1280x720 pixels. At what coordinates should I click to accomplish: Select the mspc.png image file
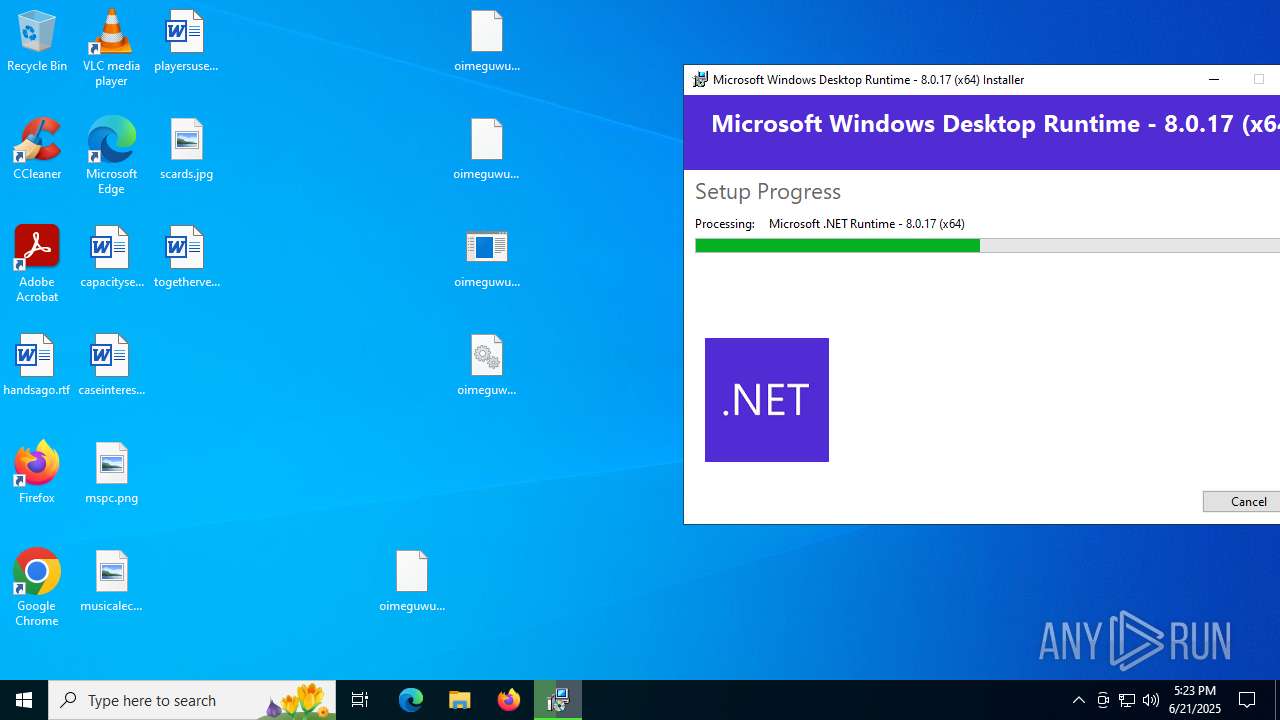pos(111,473)
